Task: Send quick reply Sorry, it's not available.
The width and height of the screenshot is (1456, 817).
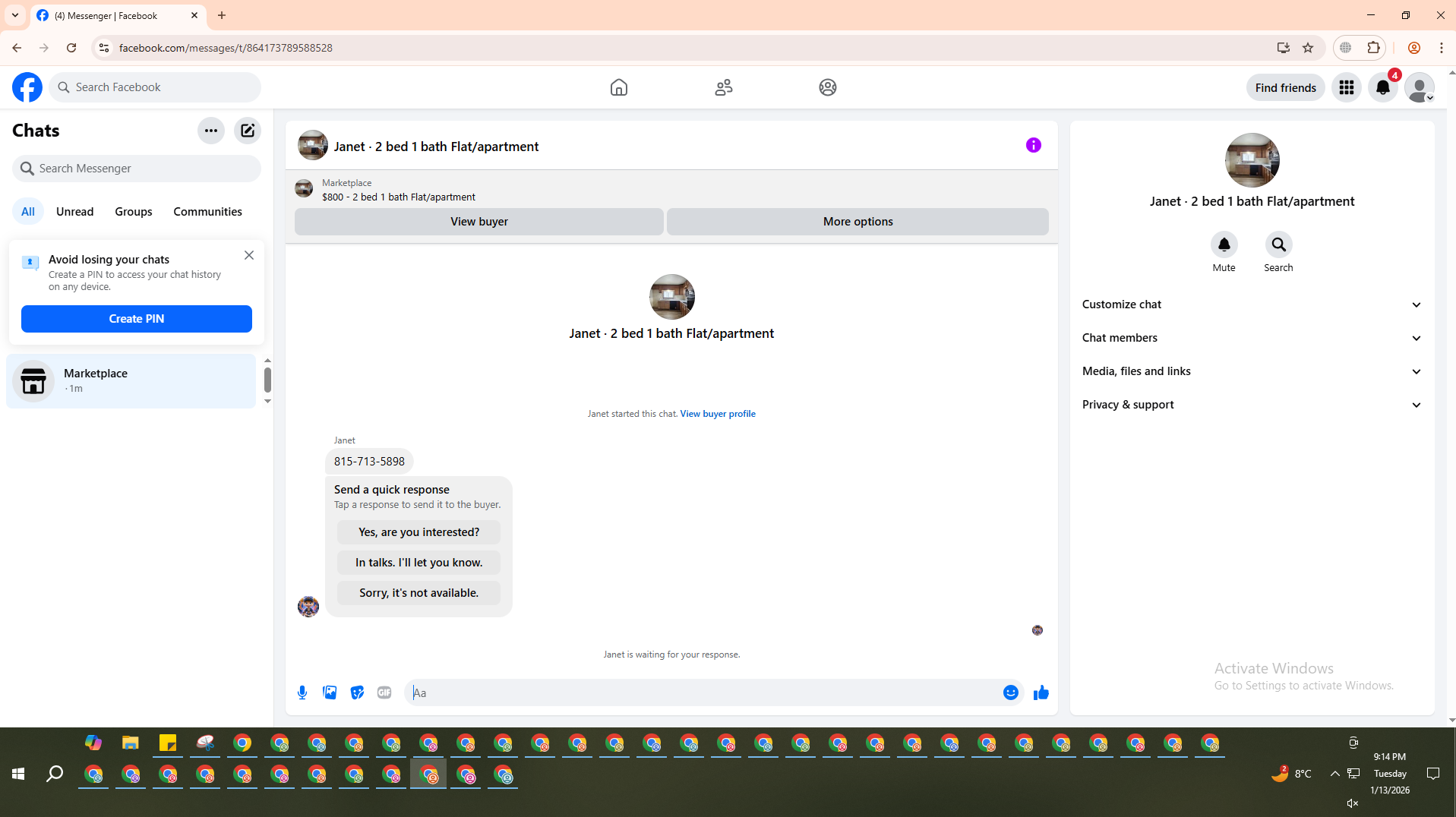Action: pos(419,593)
